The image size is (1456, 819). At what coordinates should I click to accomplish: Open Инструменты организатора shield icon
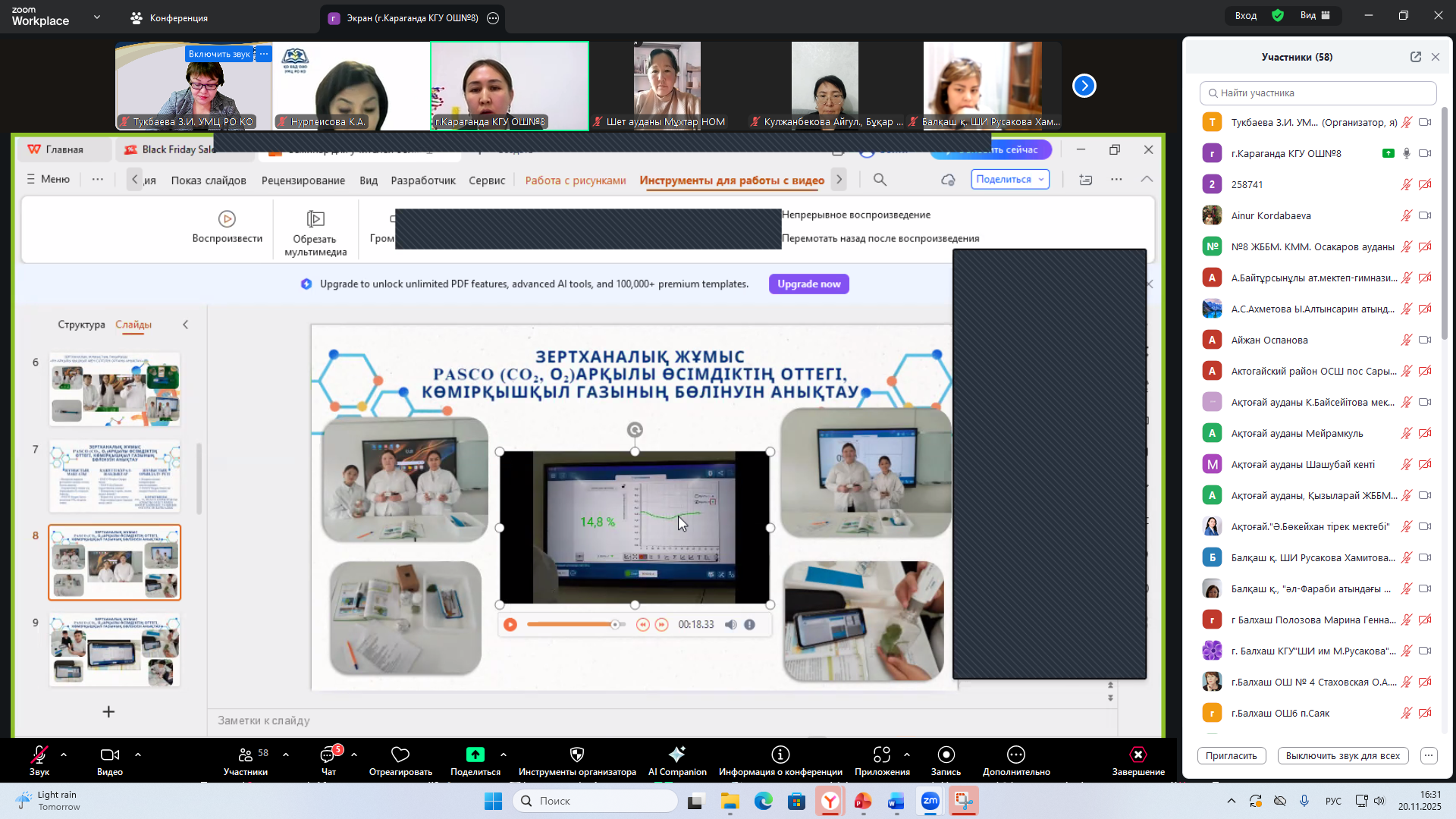point(577,755)
